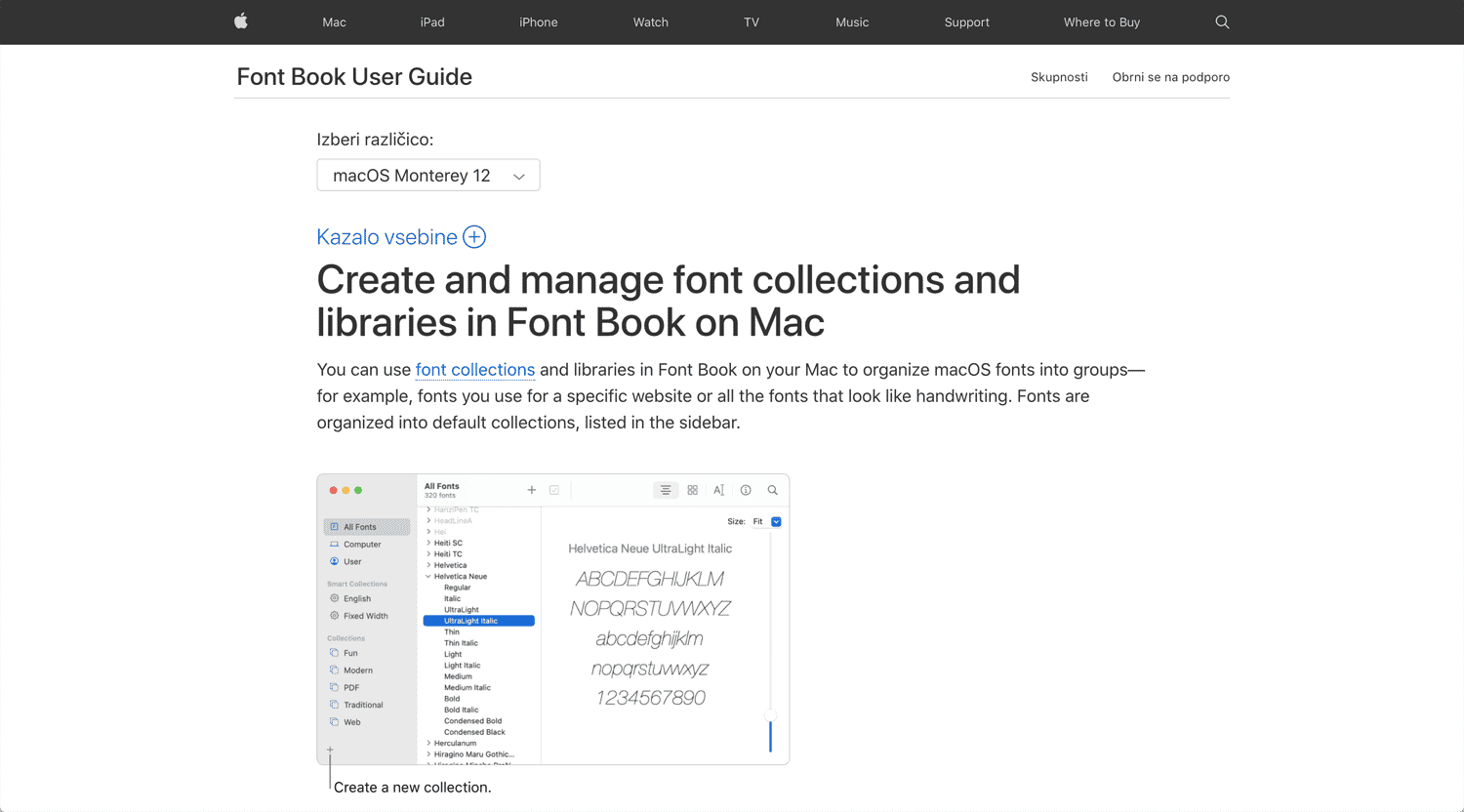Select the Medium Italic style row

point(468,688)
